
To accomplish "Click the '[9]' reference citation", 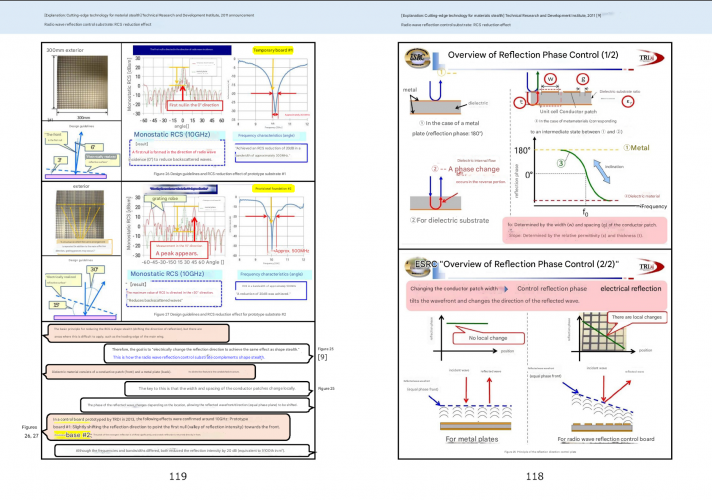I will click(x=322, y=356).
